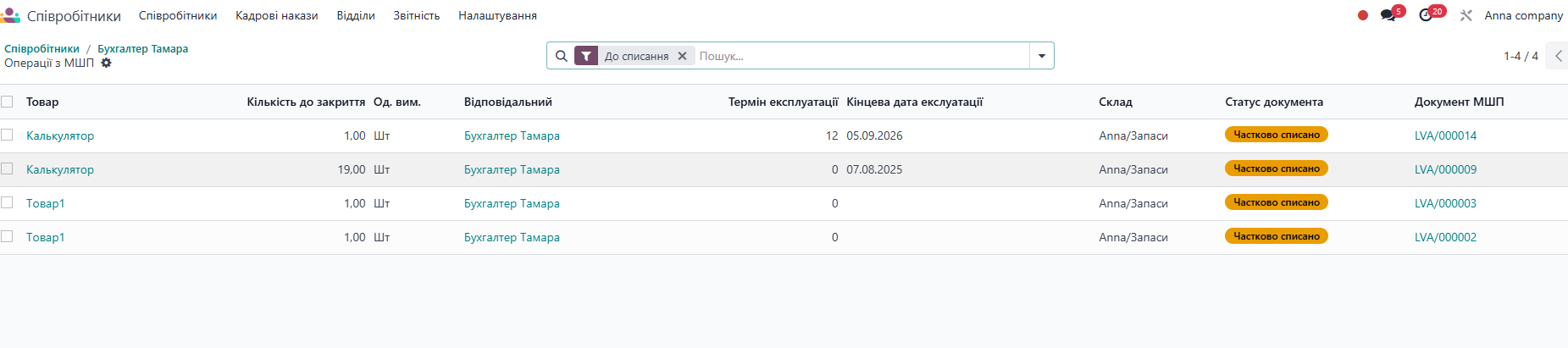Open the clock activities icon with badge 20
This screenshot has height=348, width=1568.
coord(1426,15)
